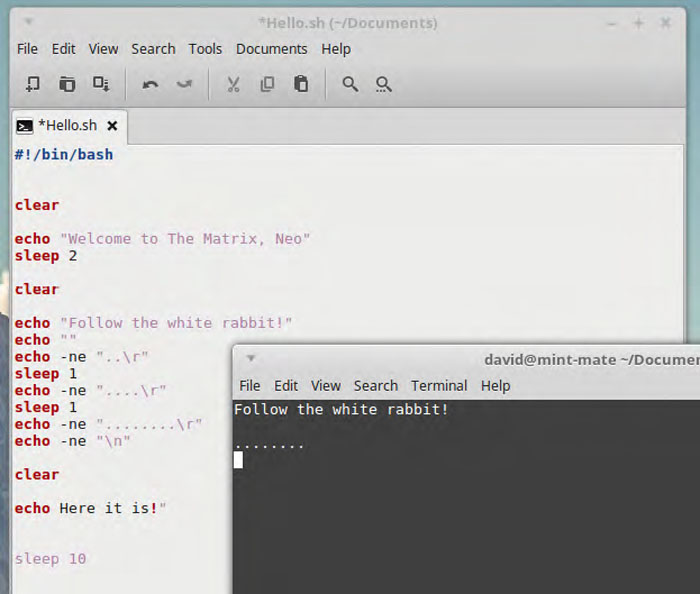Screen dimensions: 700x594
Task: Open File menu in terminal window
Action: pyautogui.click(x=250, y=386)
